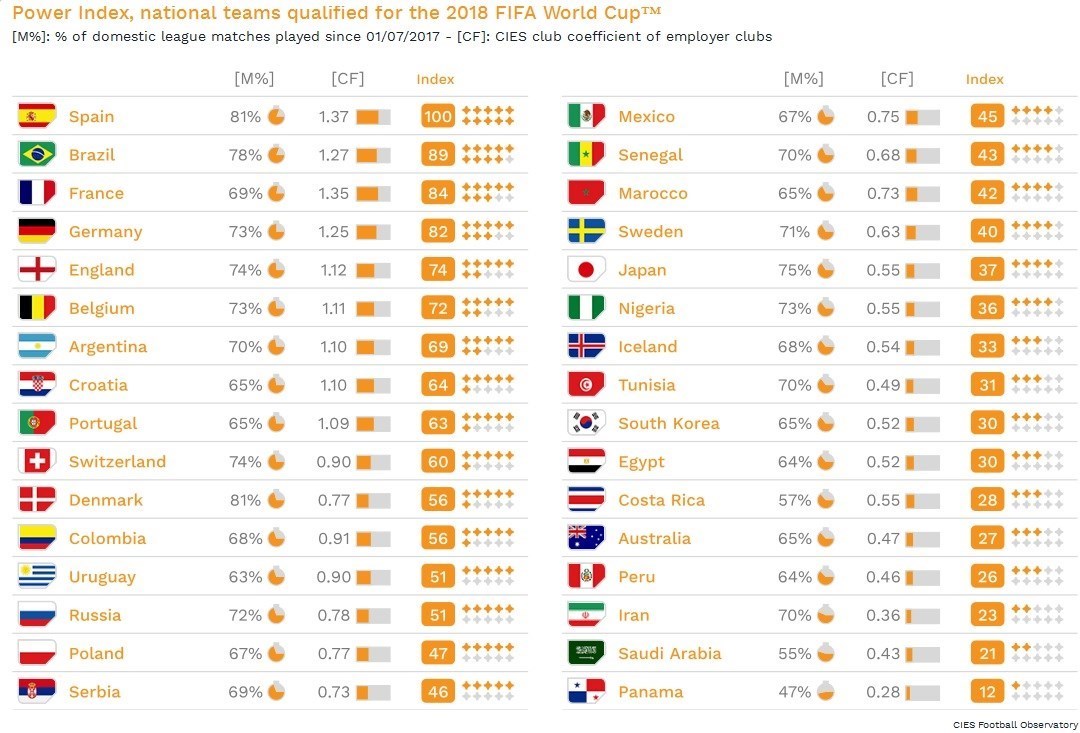Click the Costa Rica country name
Viewport: 1080px width, 733px height.
click(661, 500)
